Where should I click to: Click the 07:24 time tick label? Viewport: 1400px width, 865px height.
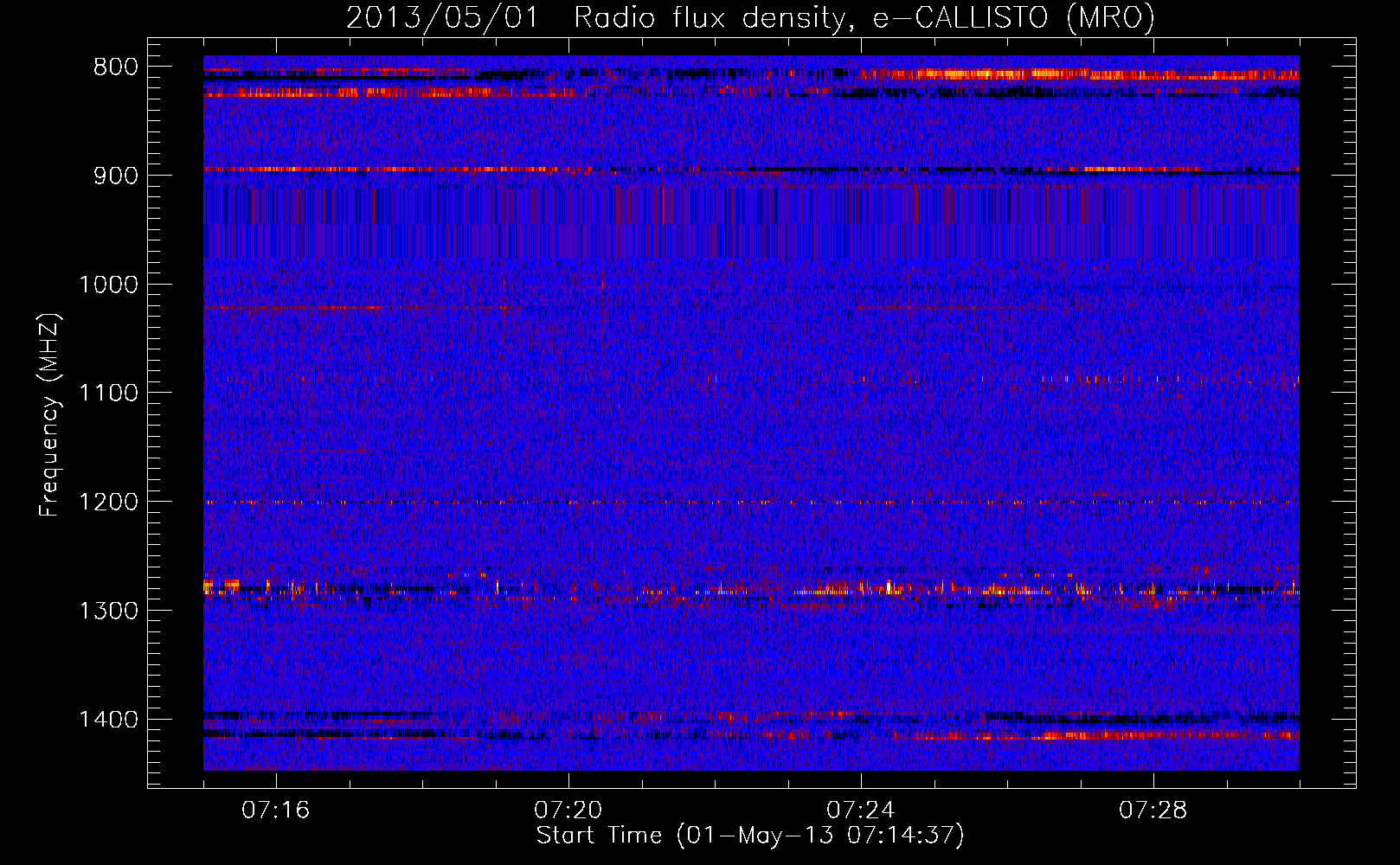tap(860, 811)
